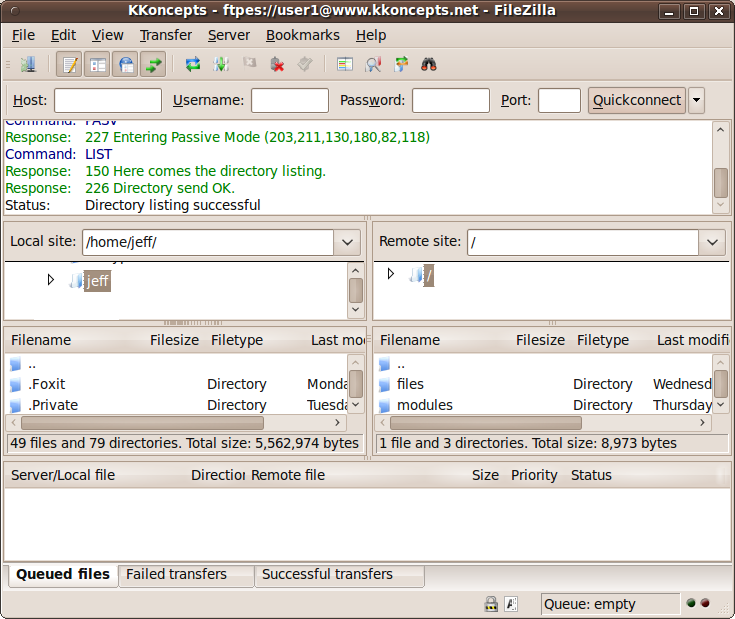The height and width of the screenshot is (619, 735).
Task: Sort remote files by Filetype column
Action: 603,340
